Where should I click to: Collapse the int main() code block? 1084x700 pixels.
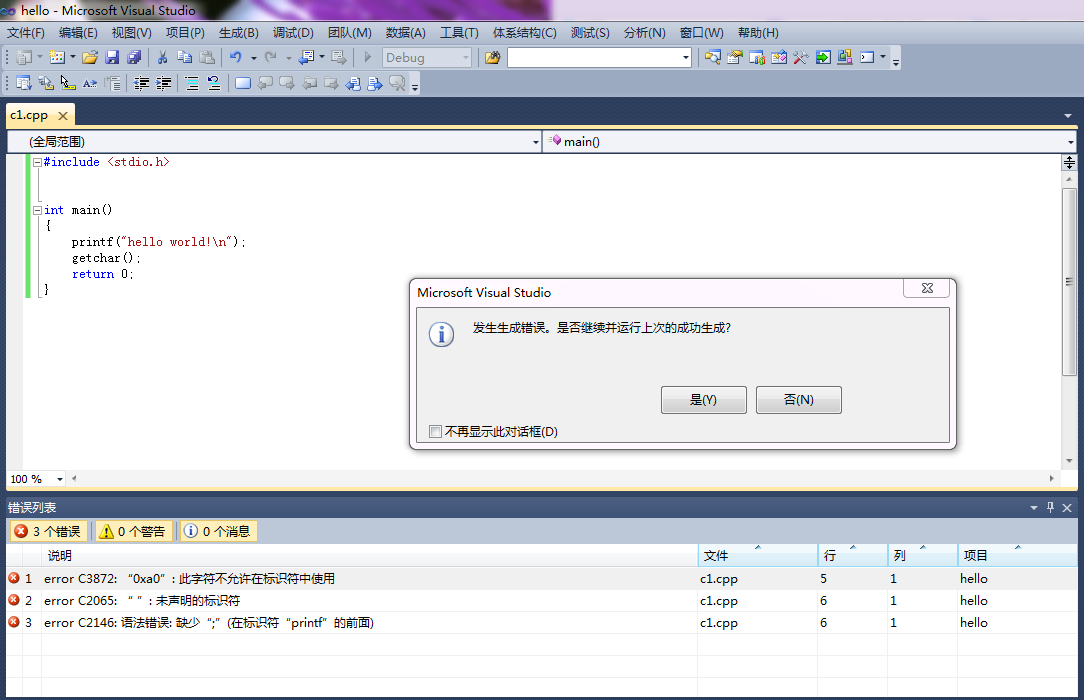tap(37, 210)
